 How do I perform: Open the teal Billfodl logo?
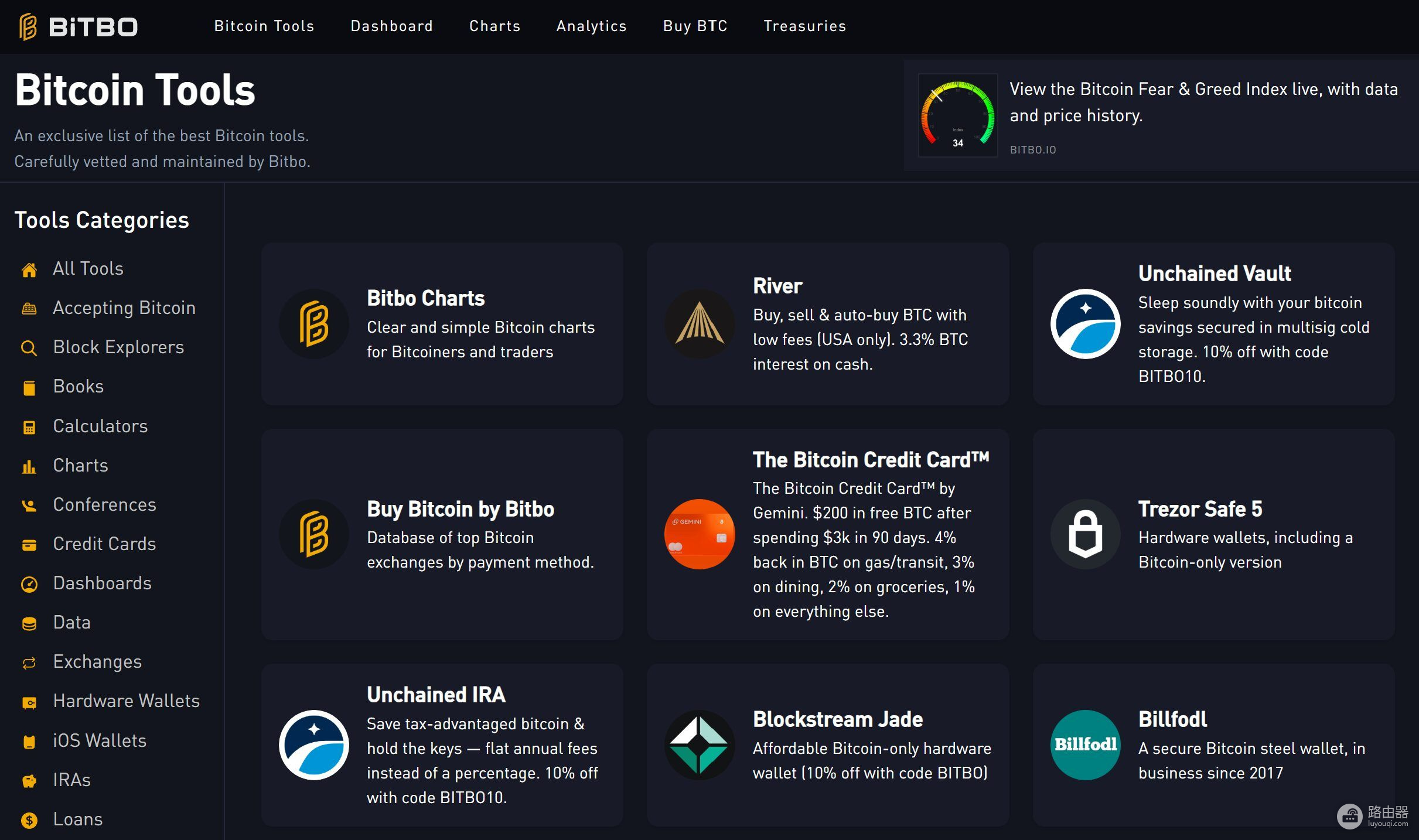[1085, 745]
